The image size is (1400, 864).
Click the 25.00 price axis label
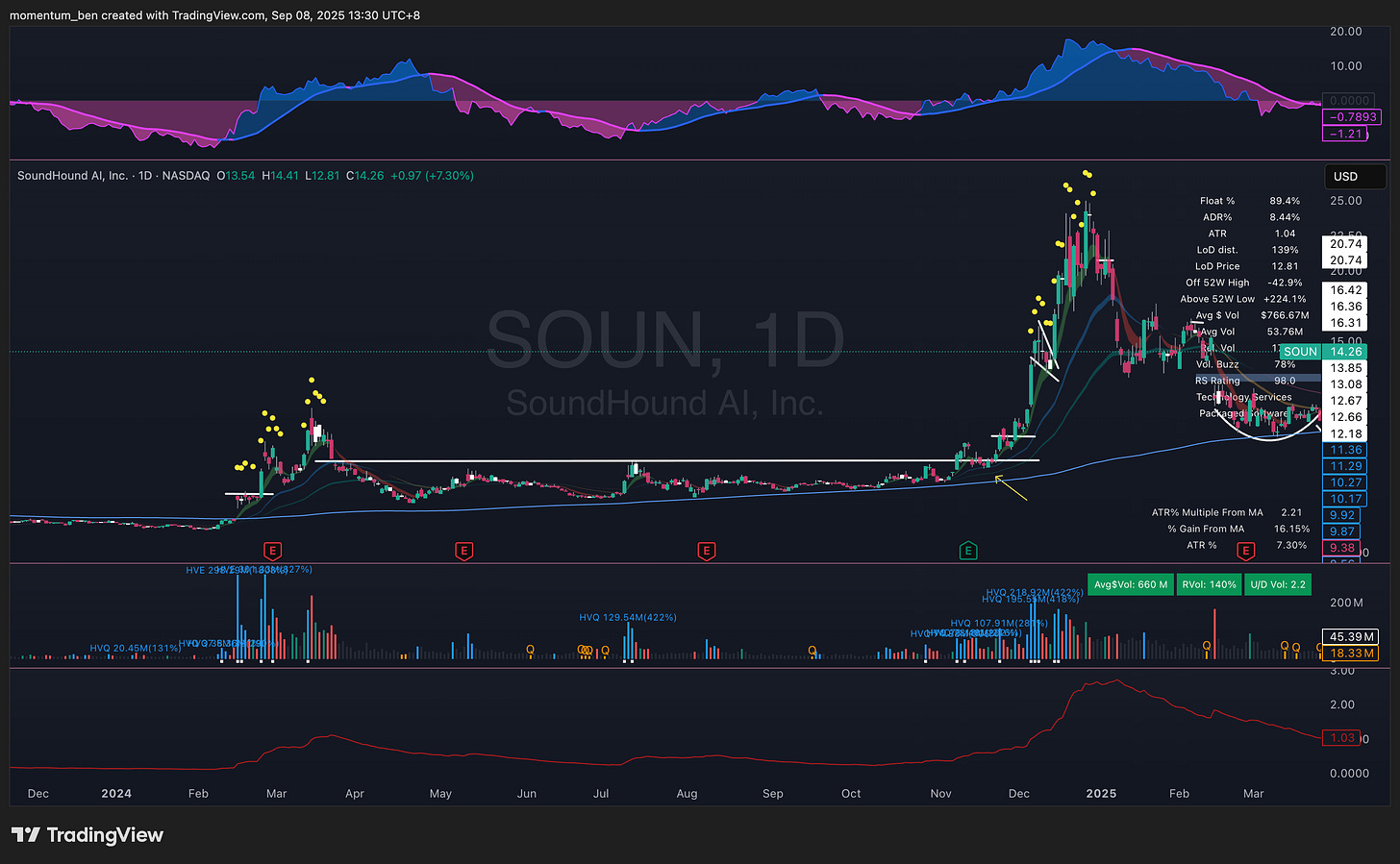pyautogui.click(x=1346, y=201)
